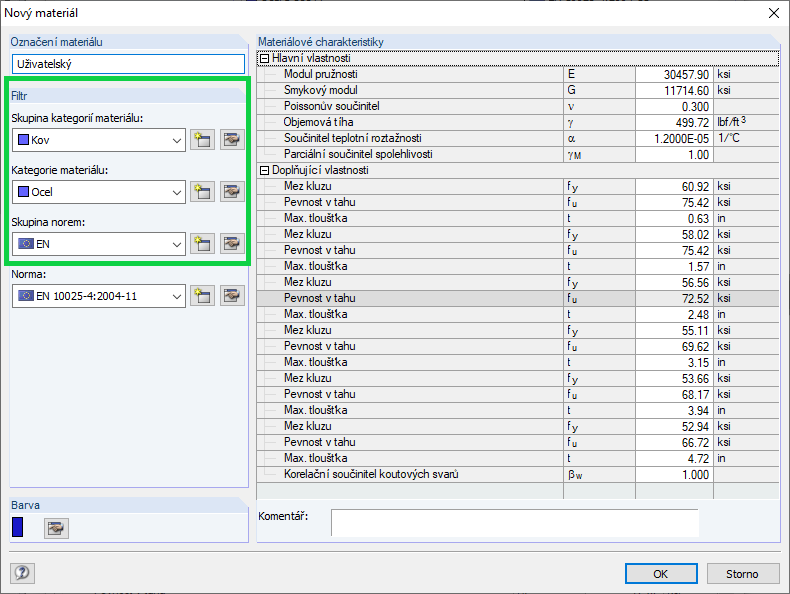Click the Storno button

click(x=743, y=574)
